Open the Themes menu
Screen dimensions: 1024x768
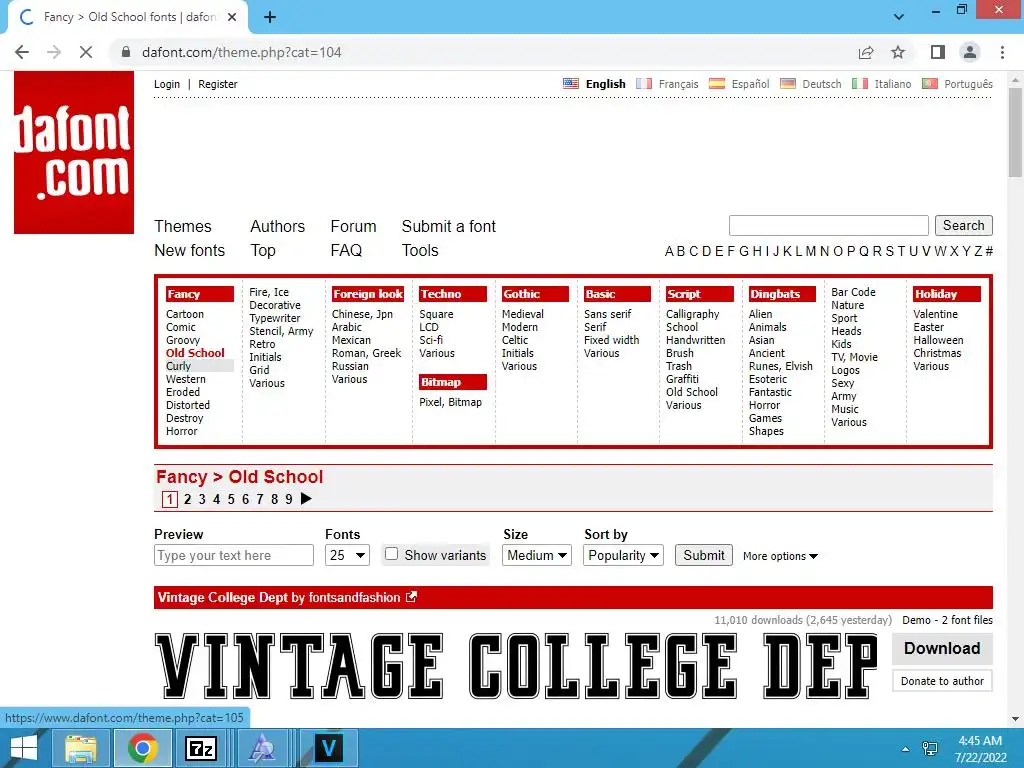tap(183, 226)
